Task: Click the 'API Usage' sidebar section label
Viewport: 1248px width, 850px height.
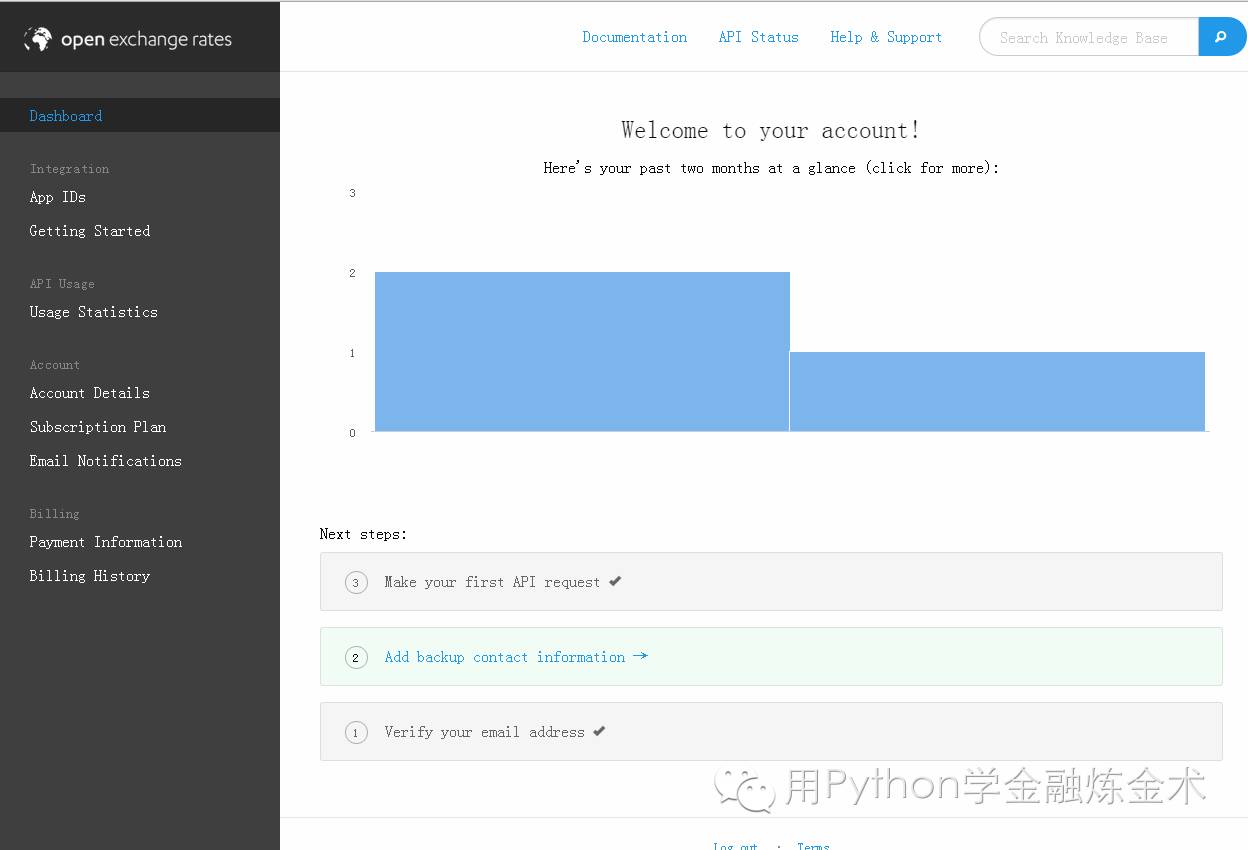Action: click(x=62, y=284)
